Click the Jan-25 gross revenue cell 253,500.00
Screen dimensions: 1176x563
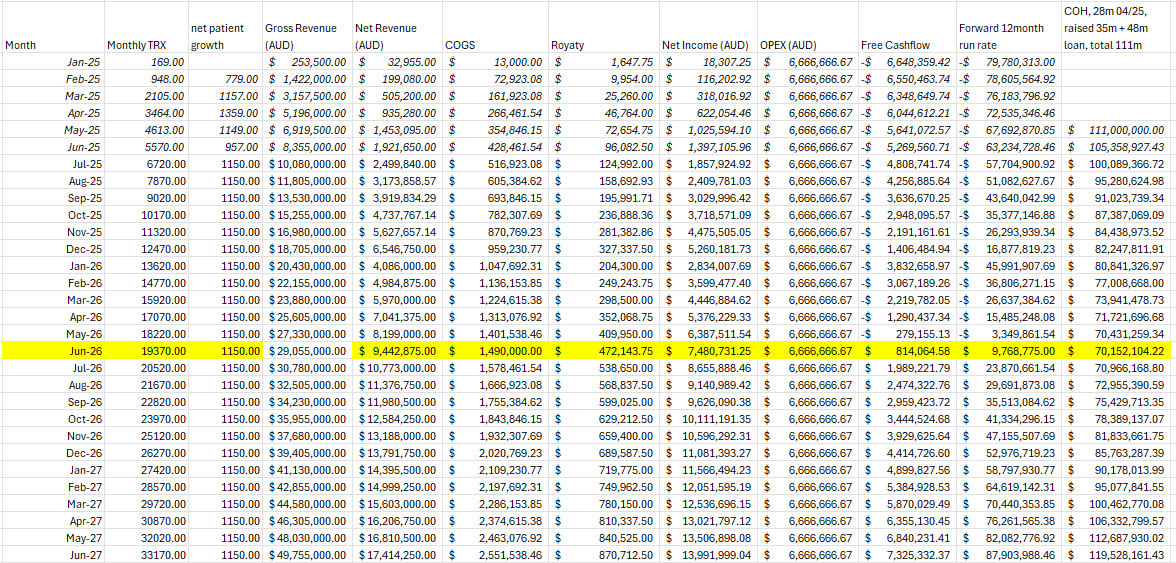pyautogui.click(x=306, y=61)
